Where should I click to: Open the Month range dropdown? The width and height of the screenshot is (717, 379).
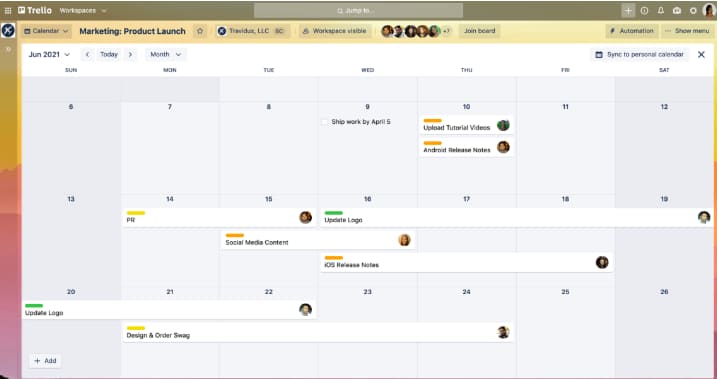[x=166, y=54]
